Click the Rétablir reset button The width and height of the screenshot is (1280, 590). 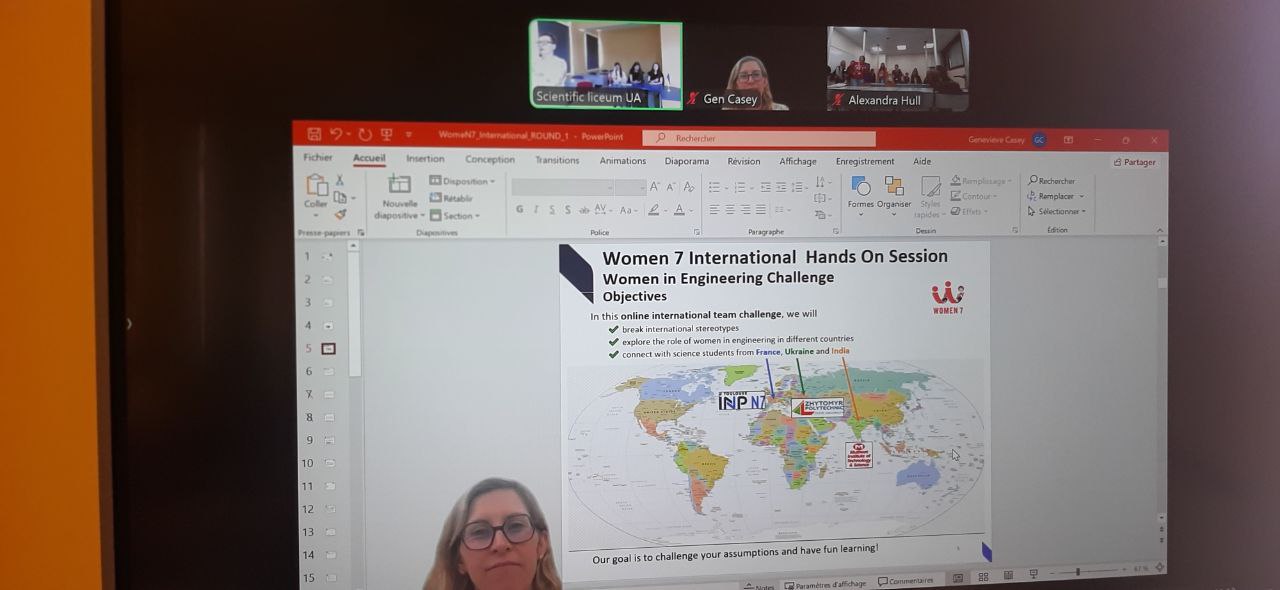(452, 198)
